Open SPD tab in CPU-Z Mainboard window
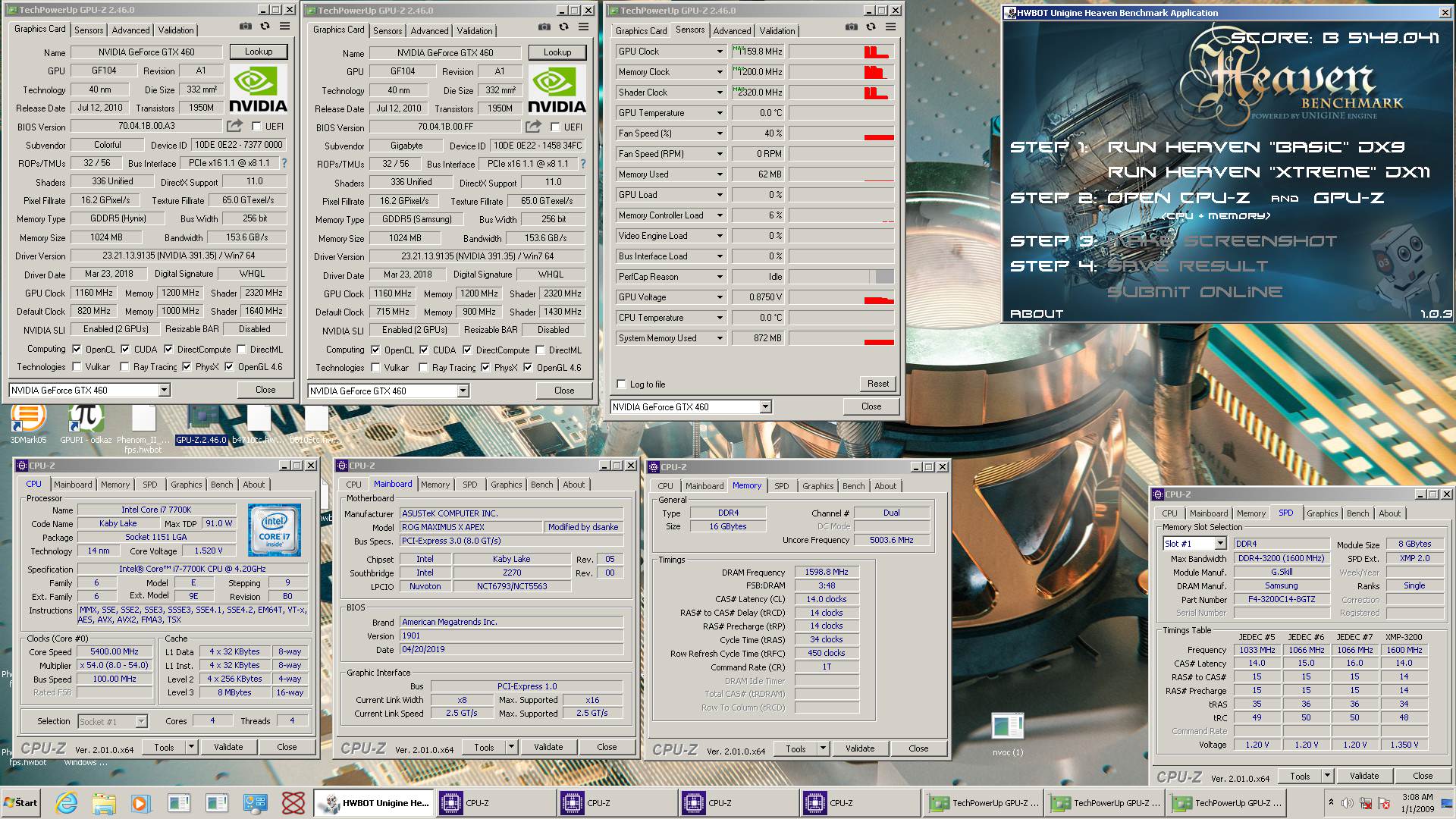The height and width of the screenshot is (819, 1456). pyautogui.click(x=469, y=485)
